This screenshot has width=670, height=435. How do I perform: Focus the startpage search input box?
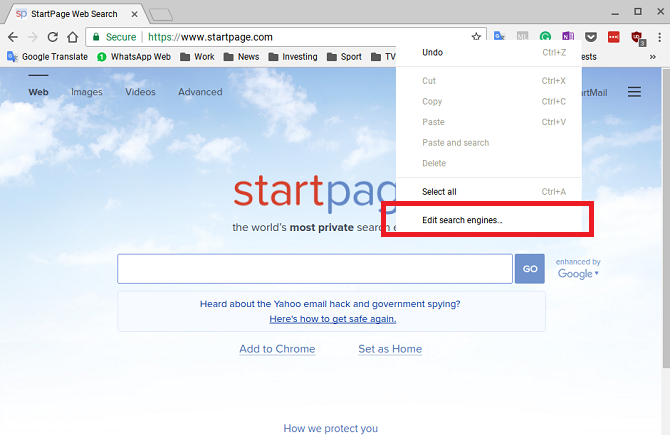click(315, 269)
